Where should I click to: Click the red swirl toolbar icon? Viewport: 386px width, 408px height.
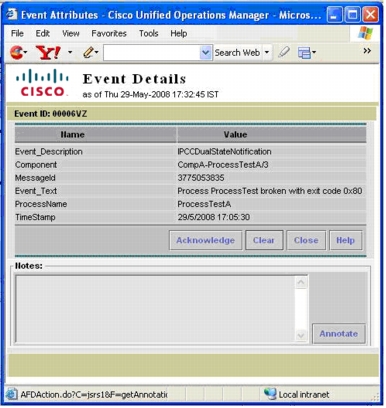[16, 52]
